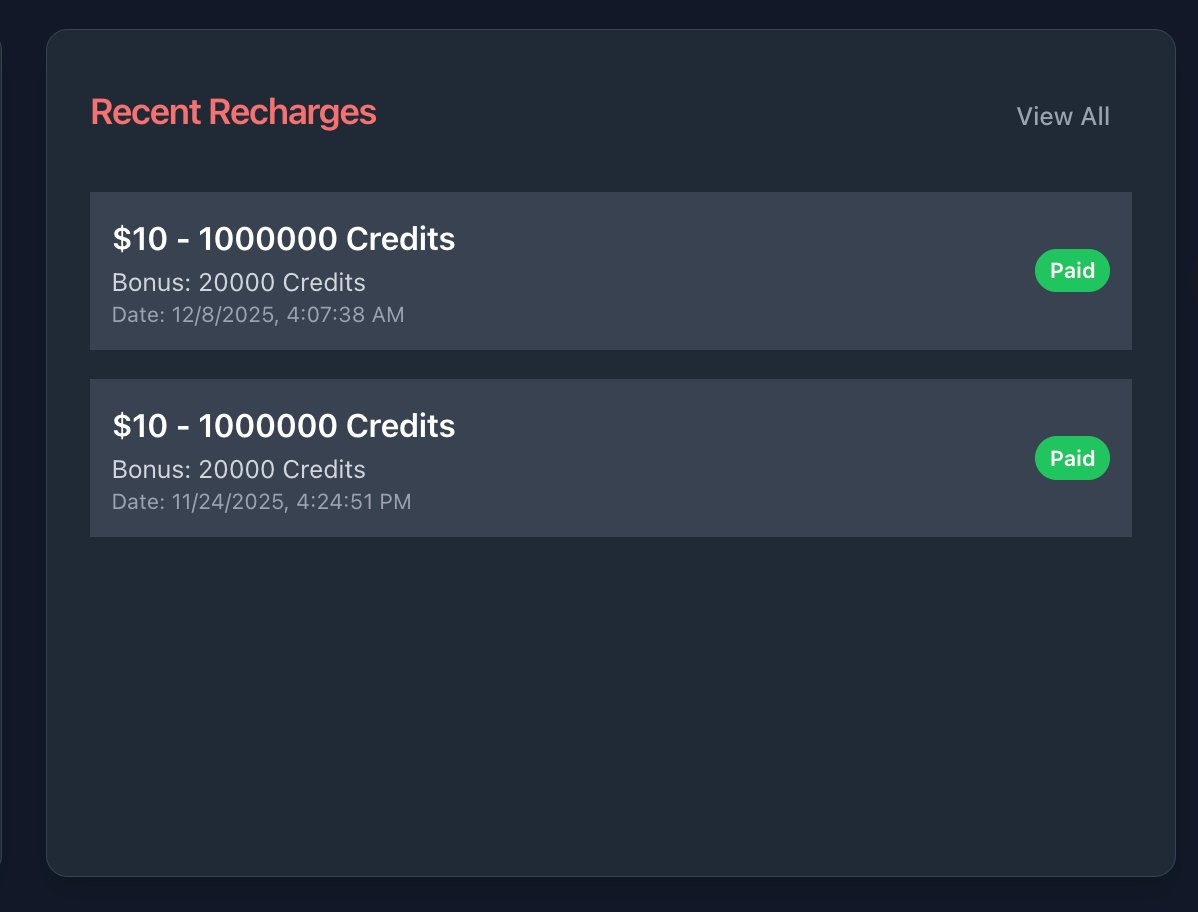Click the top recharge's "$10 - 1000000 Credits" title
1198x912 pixels.
point(283,239)
